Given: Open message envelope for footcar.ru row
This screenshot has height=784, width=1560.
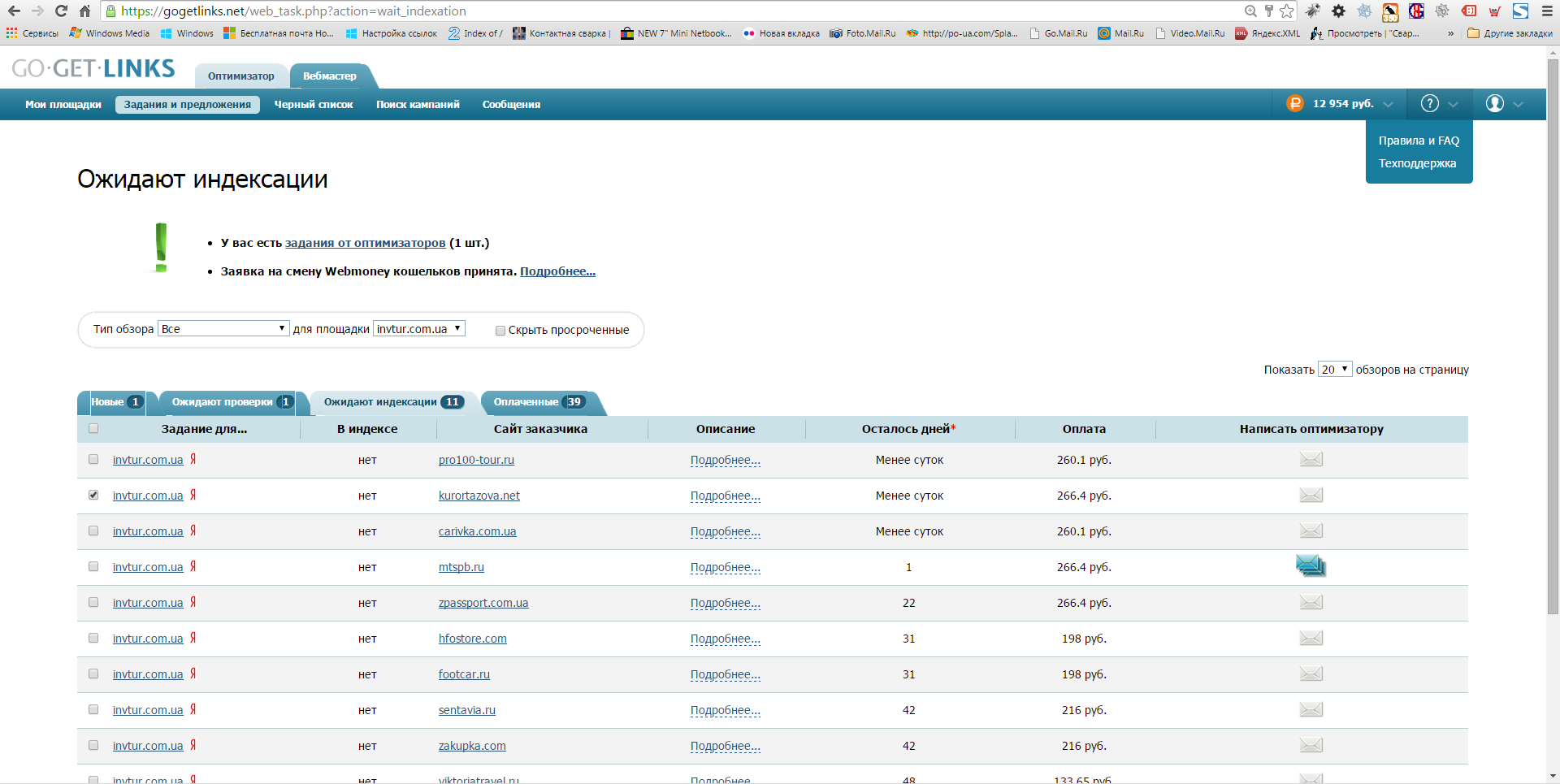Looking at the screenshot, I should point(1311,674).
